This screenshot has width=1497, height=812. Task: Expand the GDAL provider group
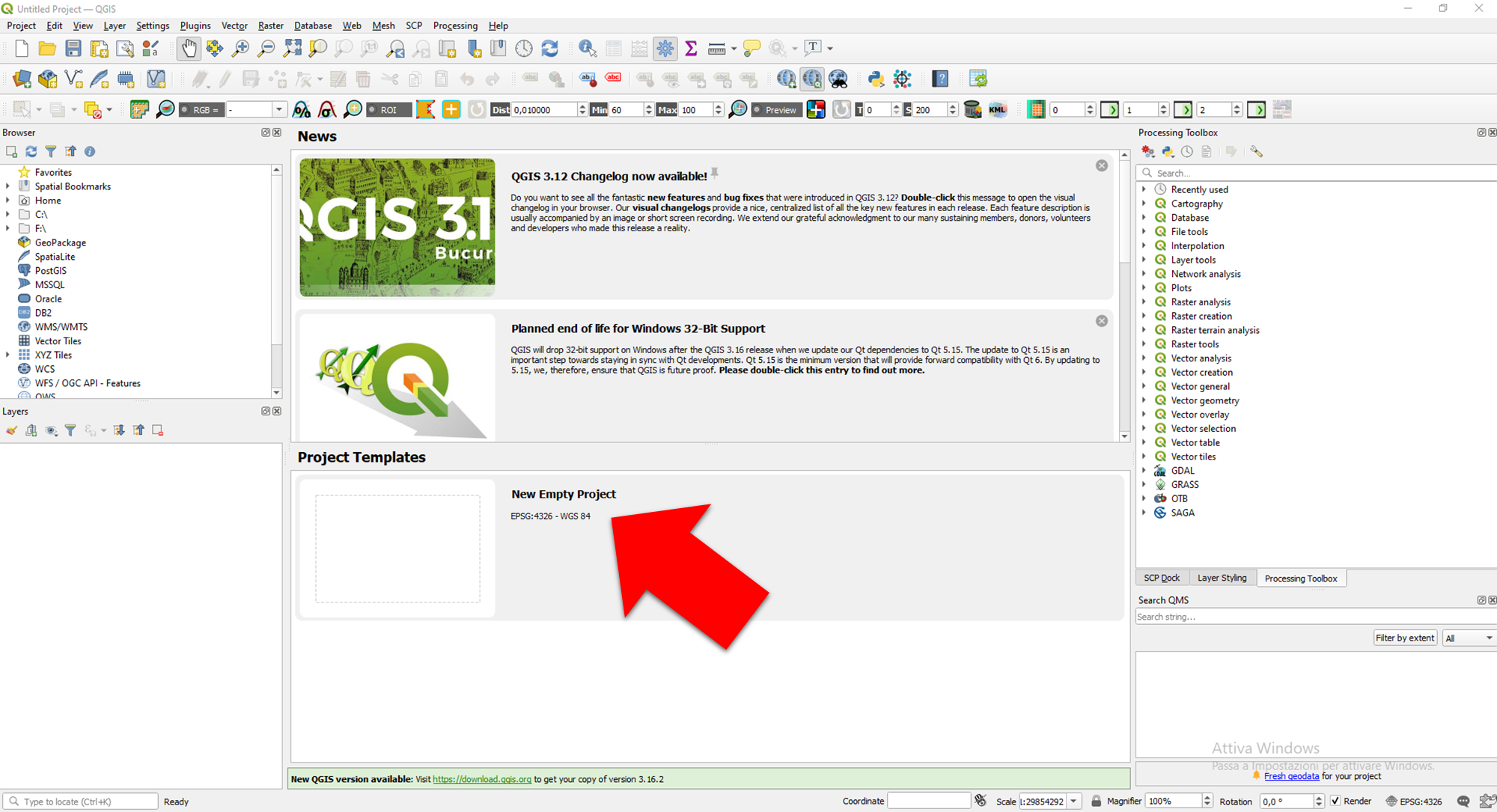(1144, 471)
